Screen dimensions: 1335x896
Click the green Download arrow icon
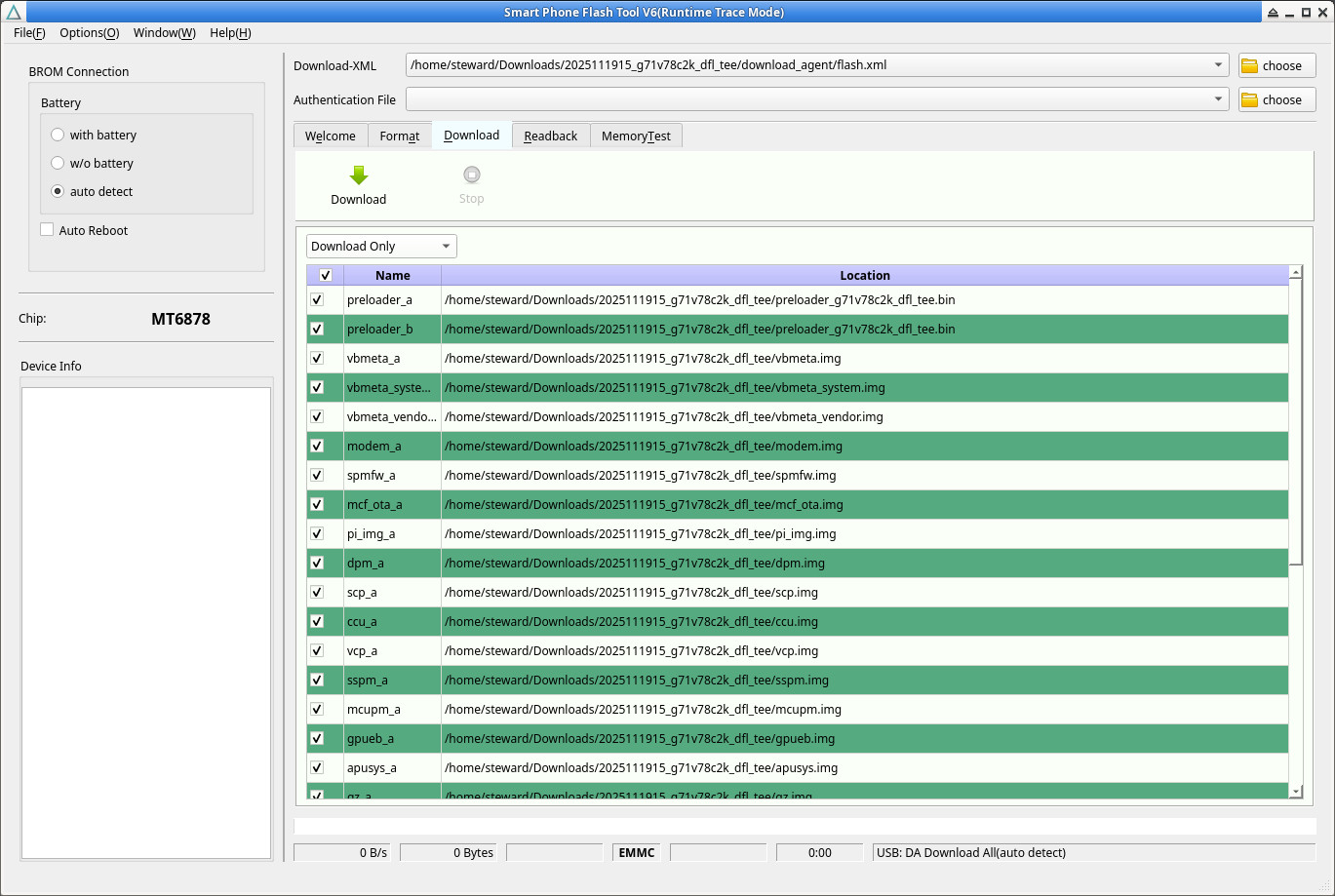[x=358, y=175]
